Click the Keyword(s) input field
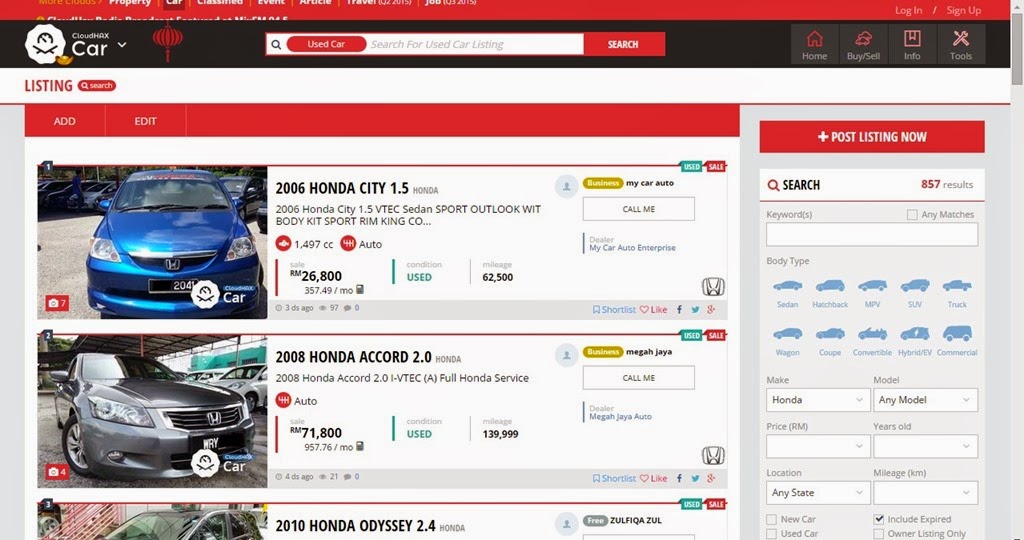The image size is (1024, 540). [x=872, y=234]
